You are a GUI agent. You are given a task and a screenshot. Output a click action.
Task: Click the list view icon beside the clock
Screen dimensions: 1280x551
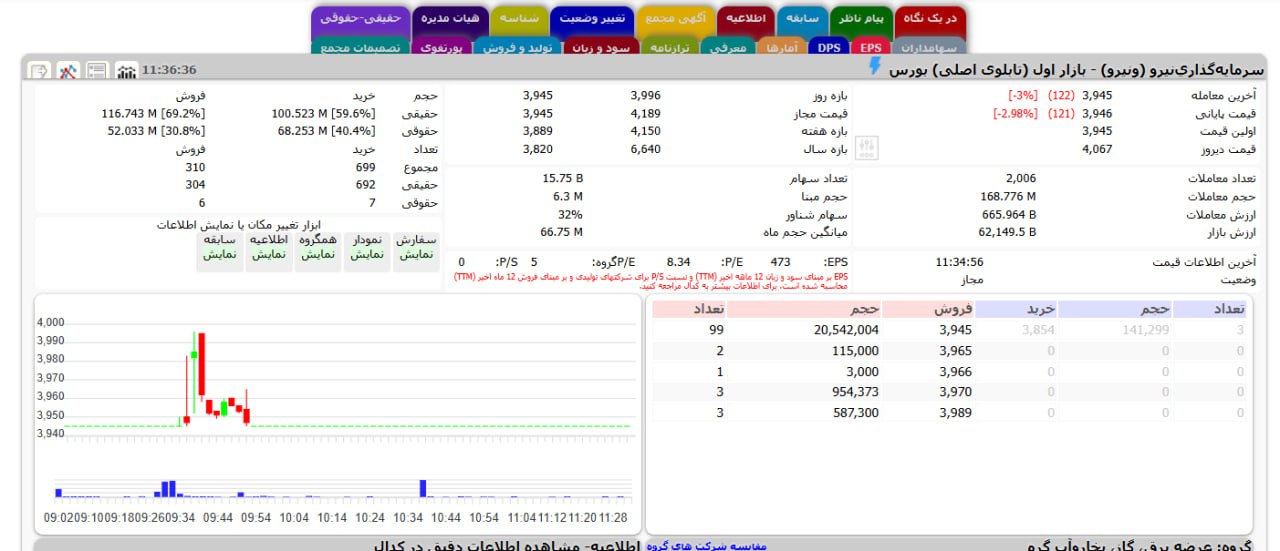(97, 71)
